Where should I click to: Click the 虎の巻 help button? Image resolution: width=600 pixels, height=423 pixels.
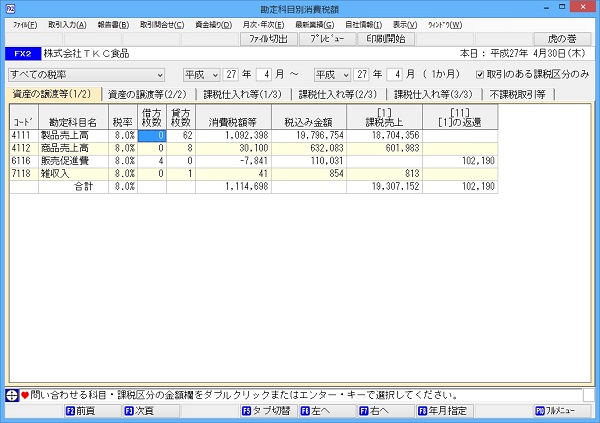(x=562, y=39)
